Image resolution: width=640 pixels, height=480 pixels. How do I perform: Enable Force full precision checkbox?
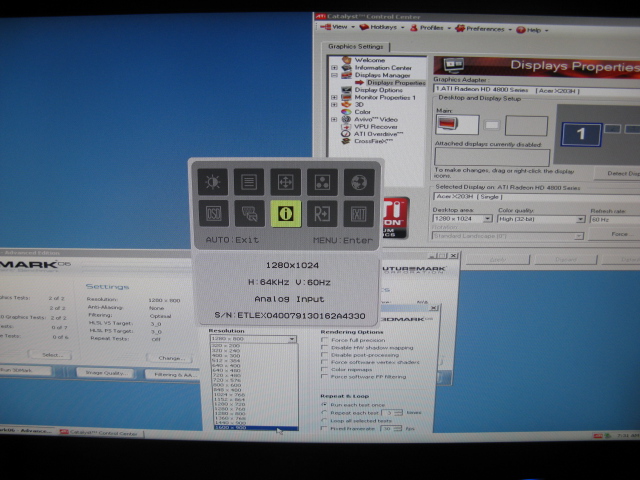324,340
